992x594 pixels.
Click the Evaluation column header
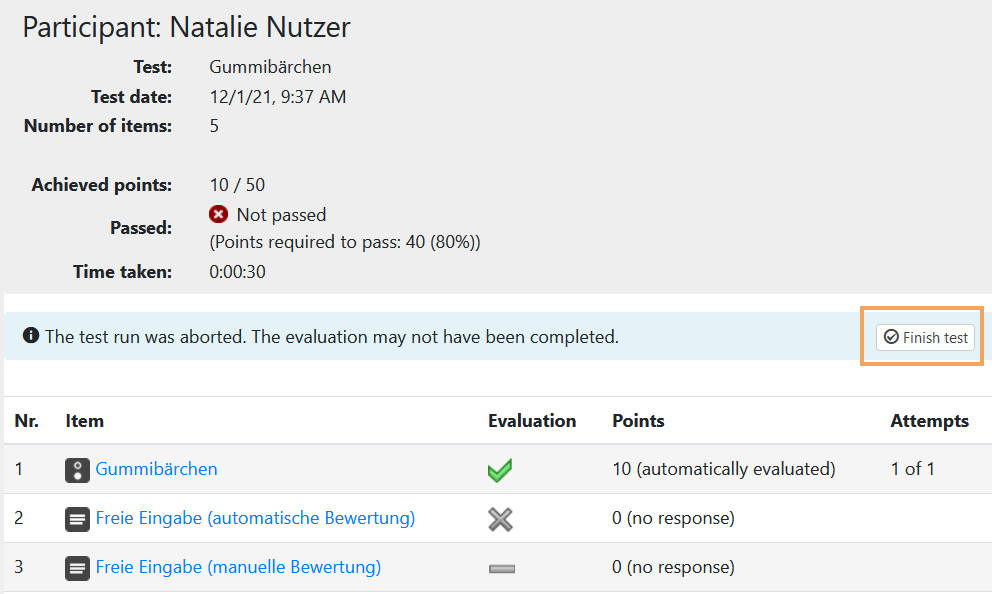click(532, 421)
